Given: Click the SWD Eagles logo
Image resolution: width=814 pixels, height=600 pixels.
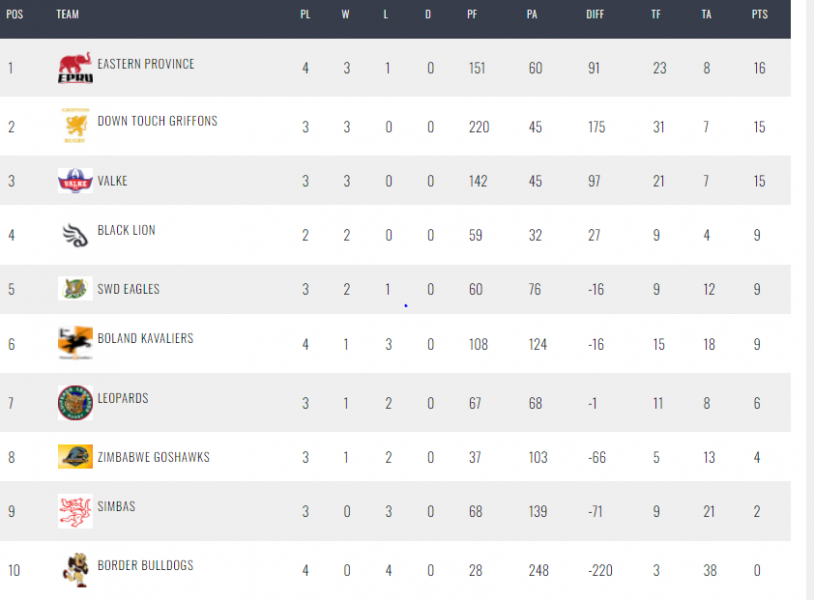Looking at the screenshot, I should (75, 289).
